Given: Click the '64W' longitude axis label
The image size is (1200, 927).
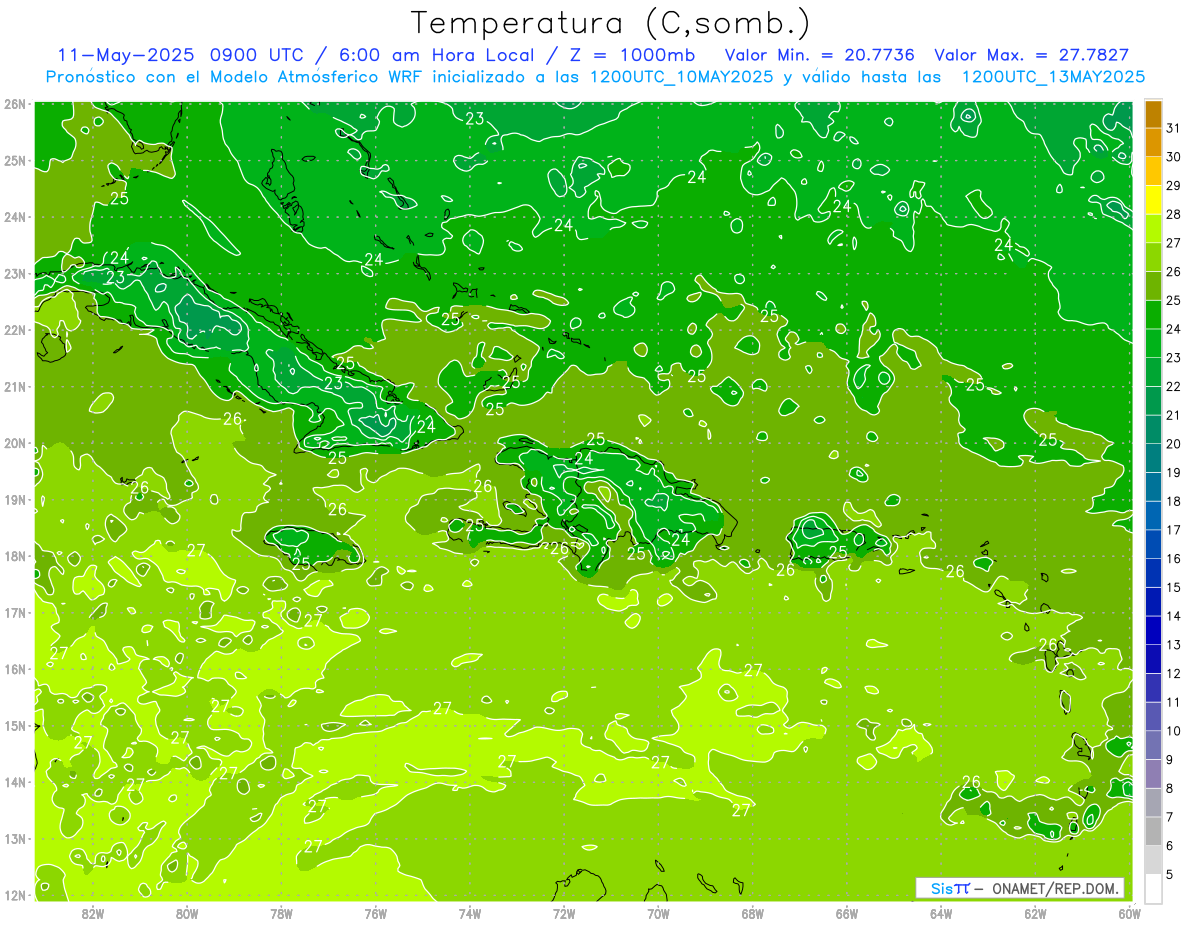Looking at the screenshot, I should 941,913.
